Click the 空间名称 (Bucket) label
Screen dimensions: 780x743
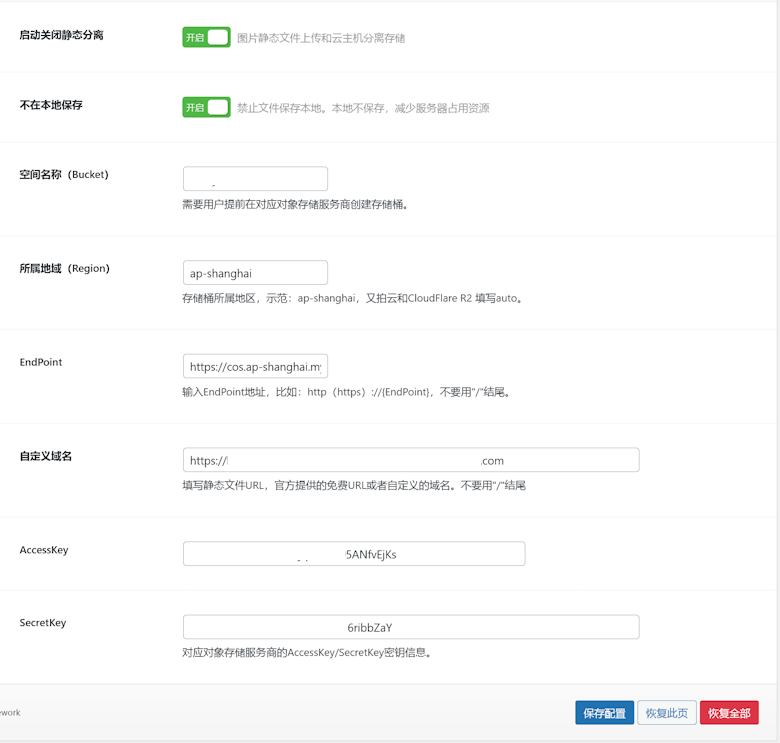click(64, 175)
